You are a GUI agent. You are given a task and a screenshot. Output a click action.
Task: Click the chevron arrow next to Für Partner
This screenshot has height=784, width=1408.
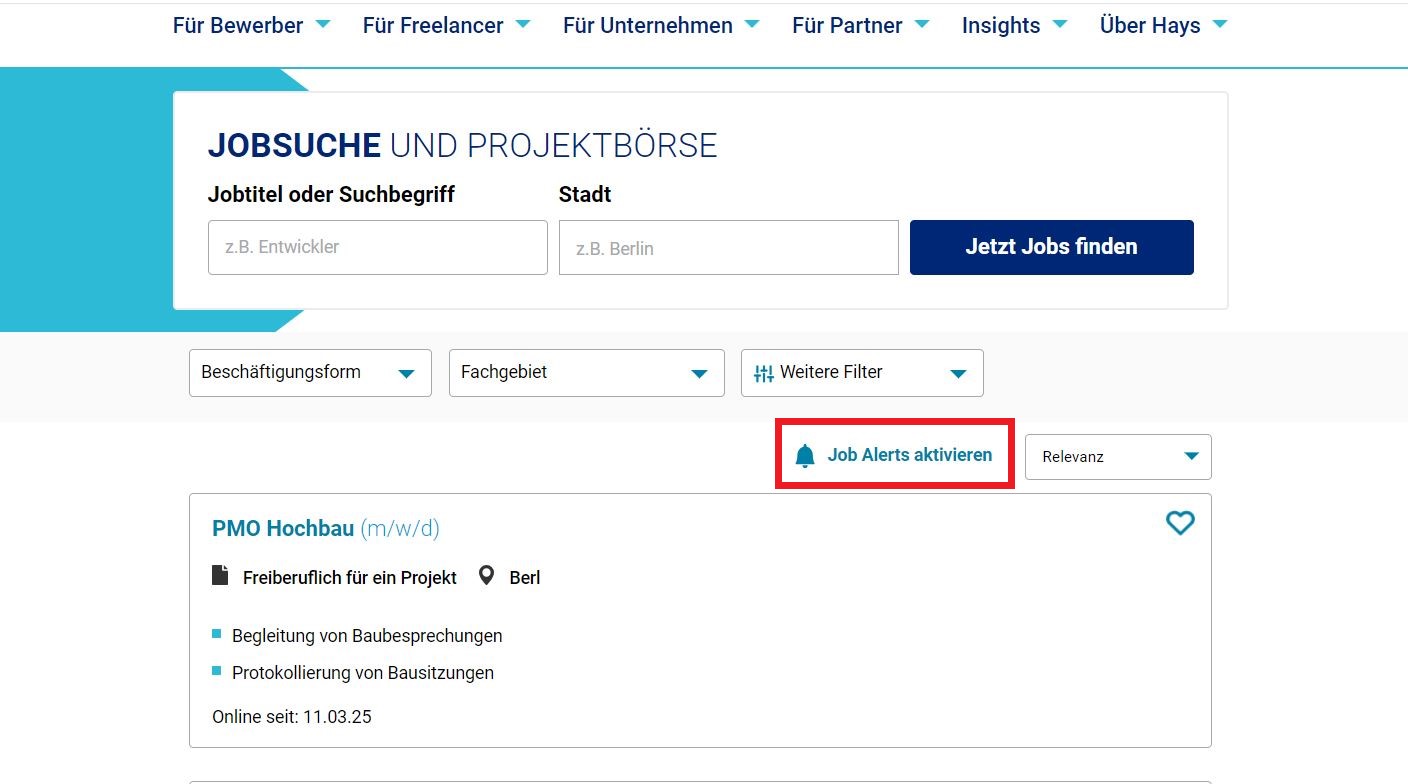[922, 24]
